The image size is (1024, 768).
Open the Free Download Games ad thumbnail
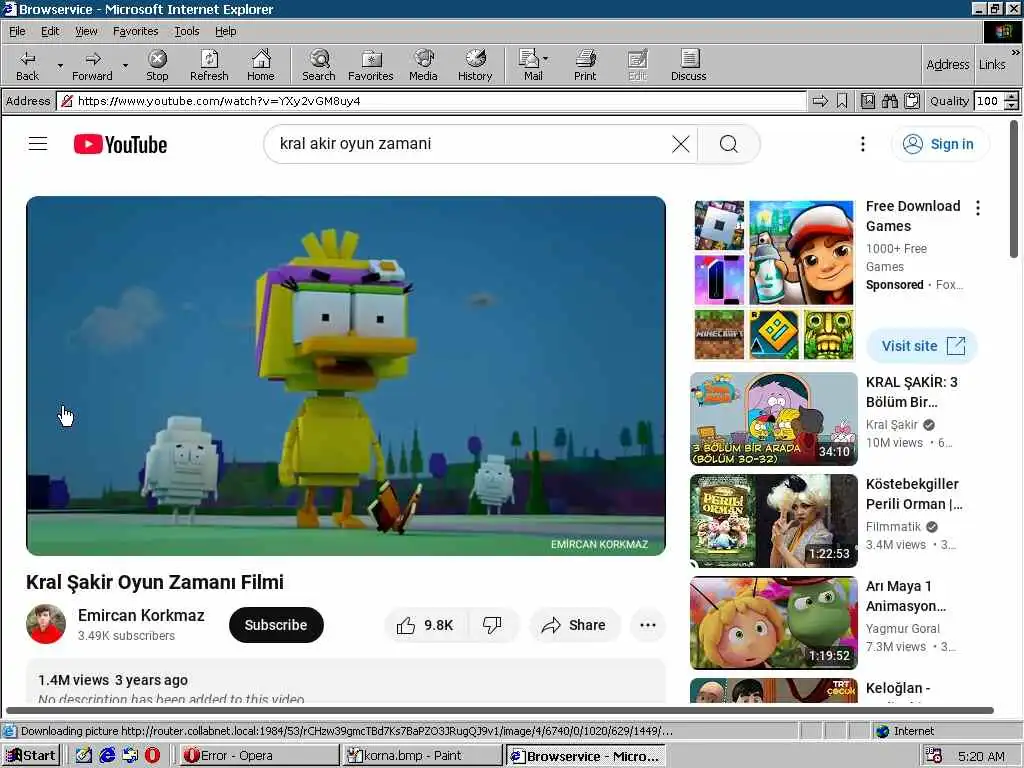tap(774, 280)
